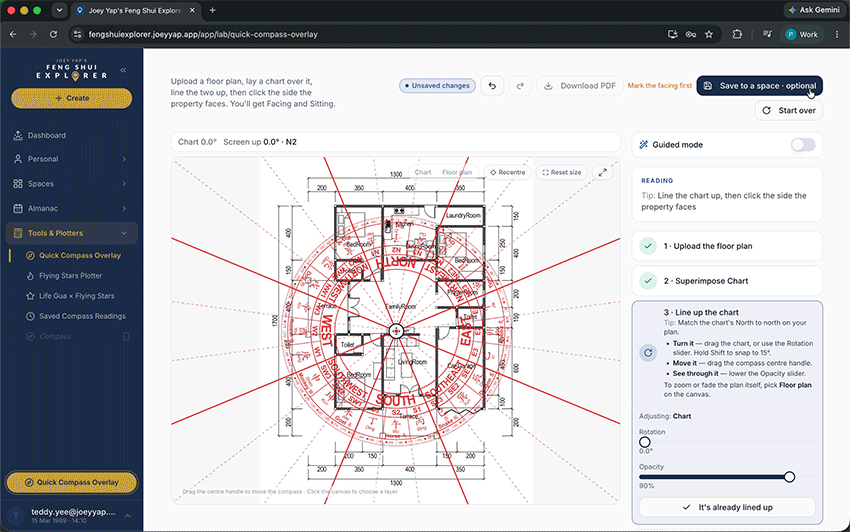Screen dimensions: 850x532
Task: Open Life Gua × Flying Stars
Action: pyautogui.click(x=76, y=296)
